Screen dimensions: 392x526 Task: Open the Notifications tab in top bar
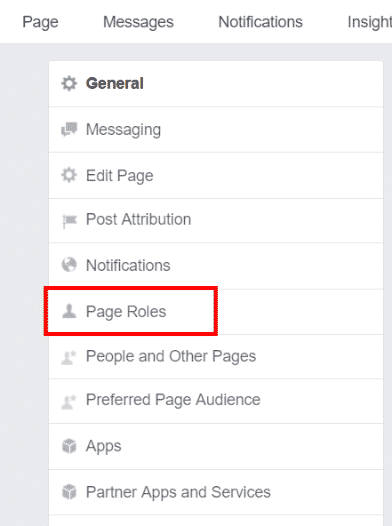[x=261, y=22]
